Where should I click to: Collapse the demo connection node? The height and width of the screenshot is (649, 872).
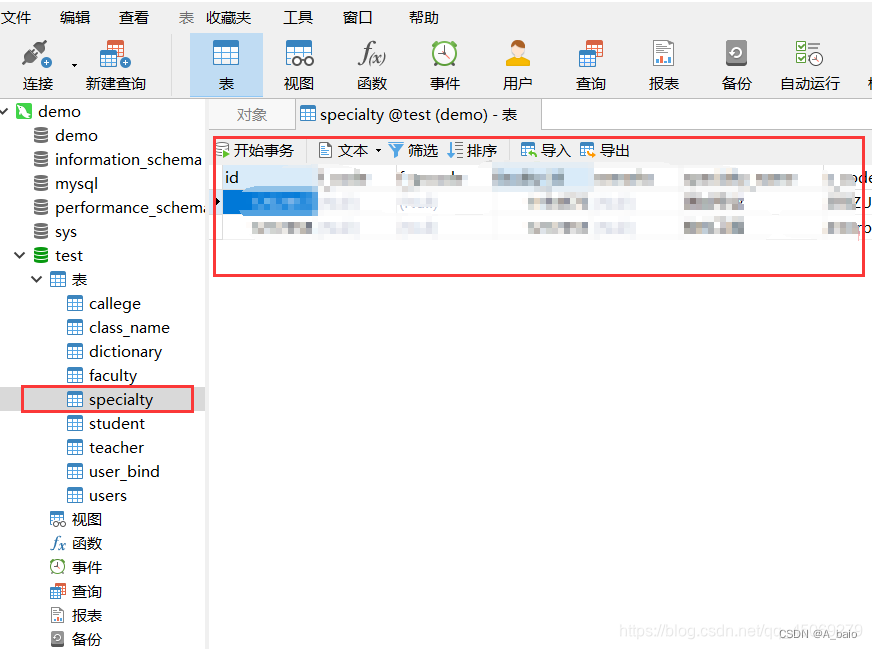pos(4,111)
